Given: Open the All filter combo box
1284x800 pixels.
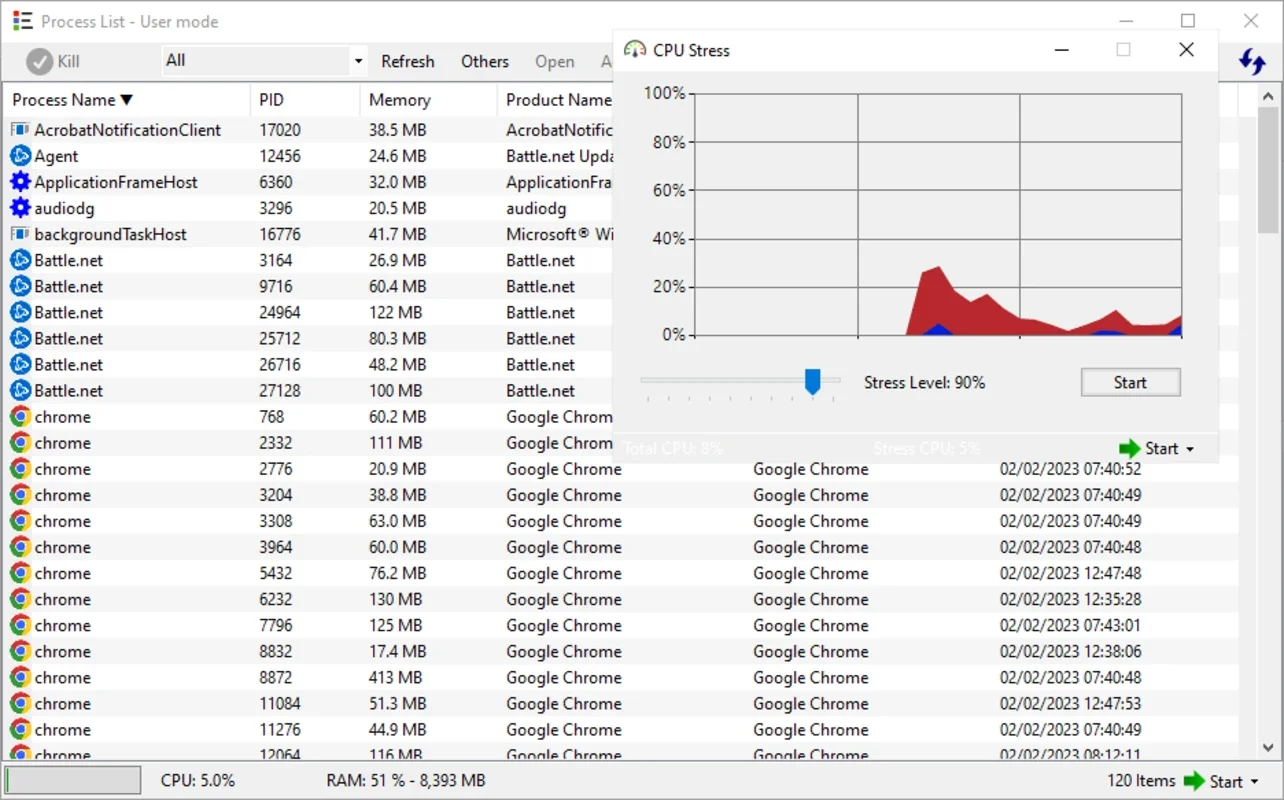Looking at the screenshot, I should point(265,61).
